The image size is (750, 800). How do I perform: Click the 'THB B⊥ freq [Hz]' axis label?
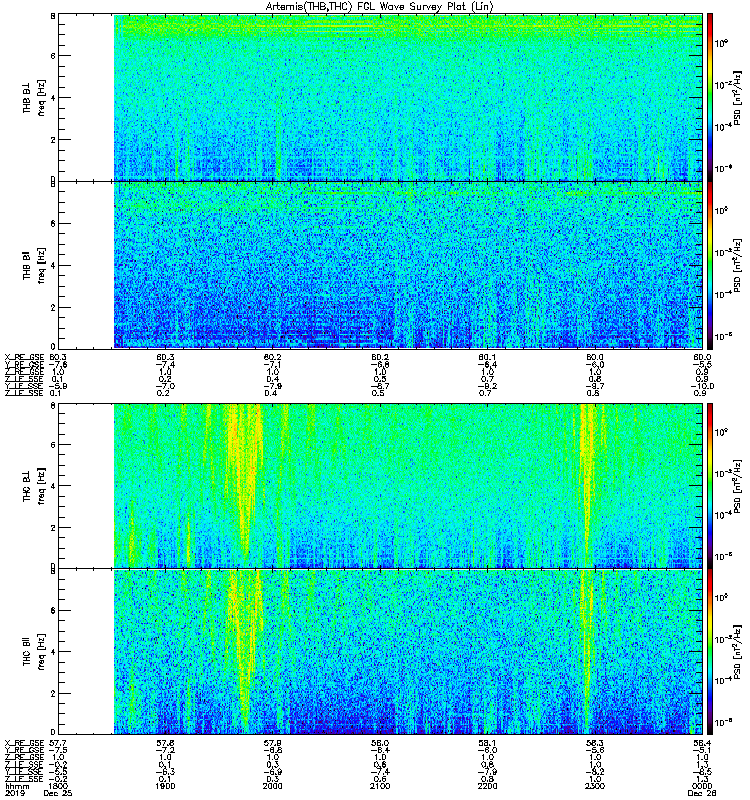(x=34, y=97)
